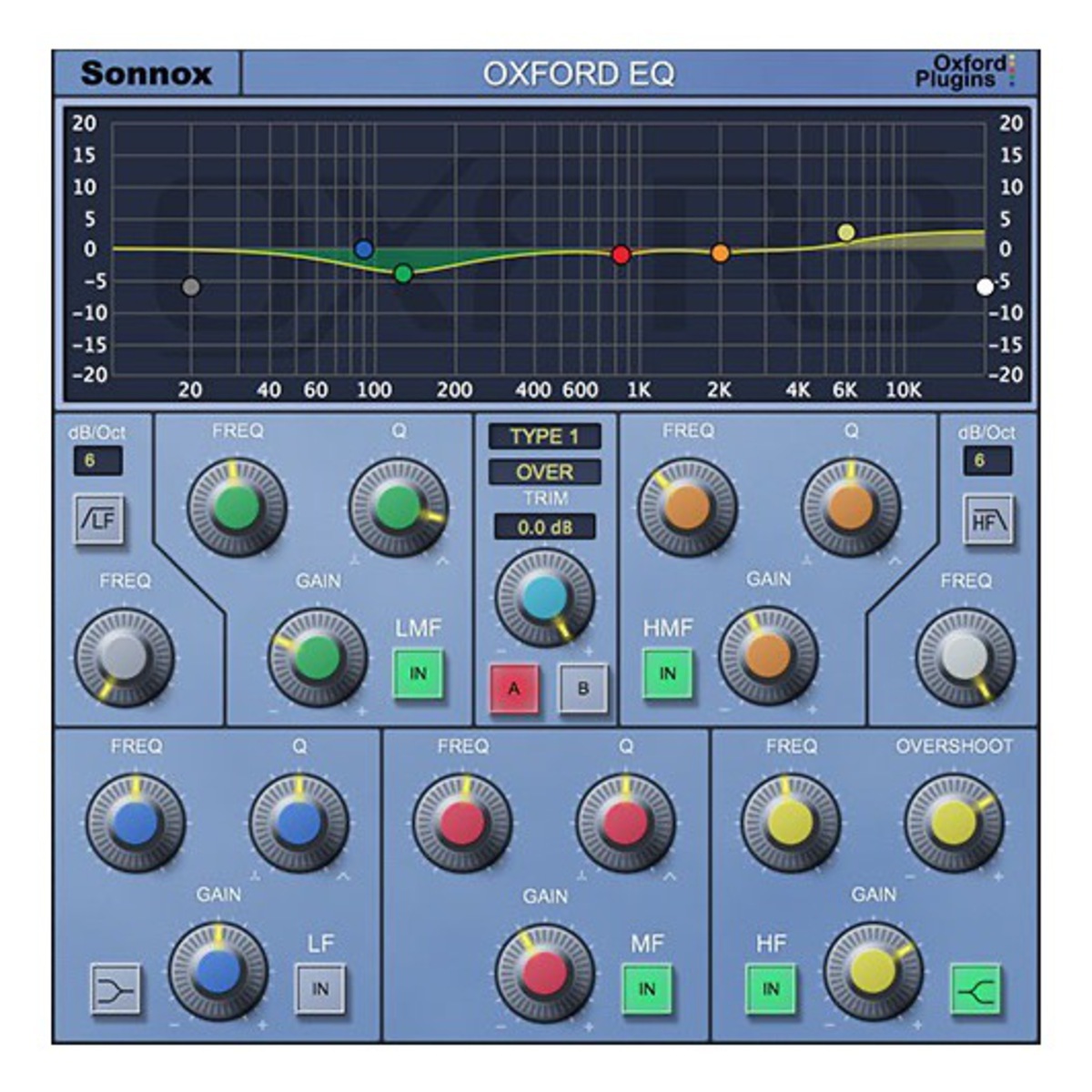Click the red MF FREQ knob
1092x1092 pixels.
click(462, 824)
